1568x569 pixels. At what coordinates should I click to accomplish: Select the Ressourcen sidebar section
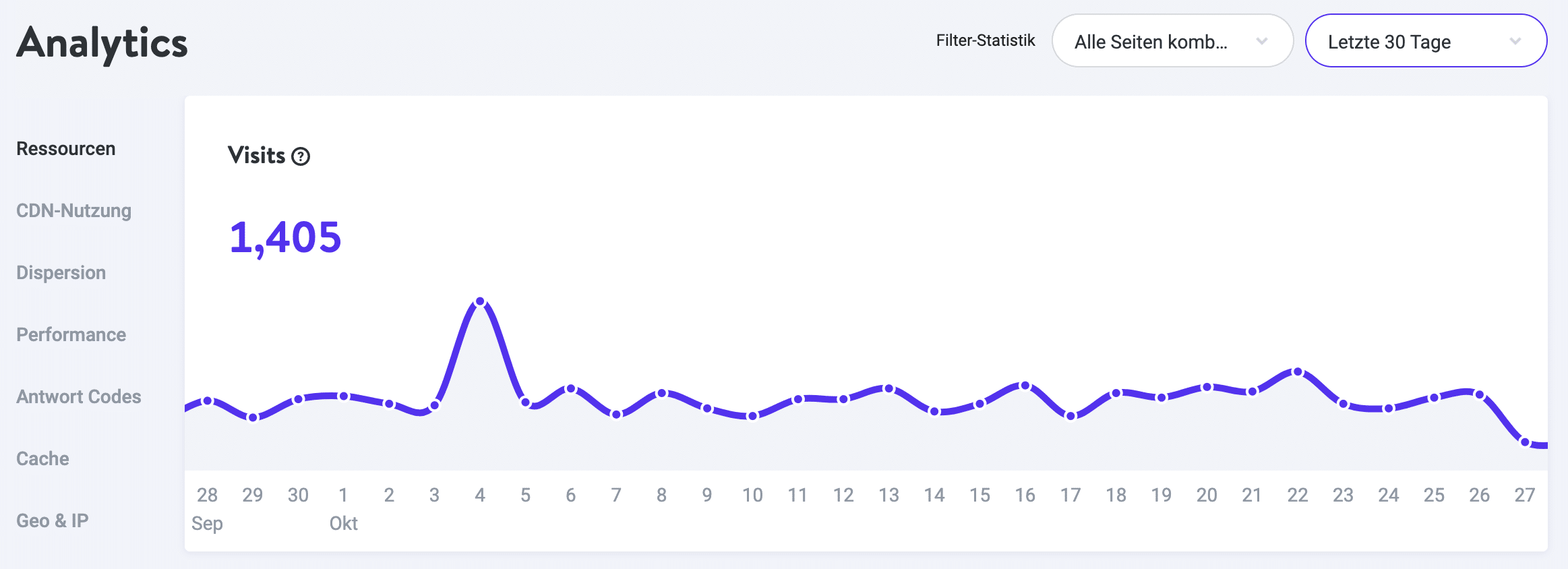click(65, 148)
